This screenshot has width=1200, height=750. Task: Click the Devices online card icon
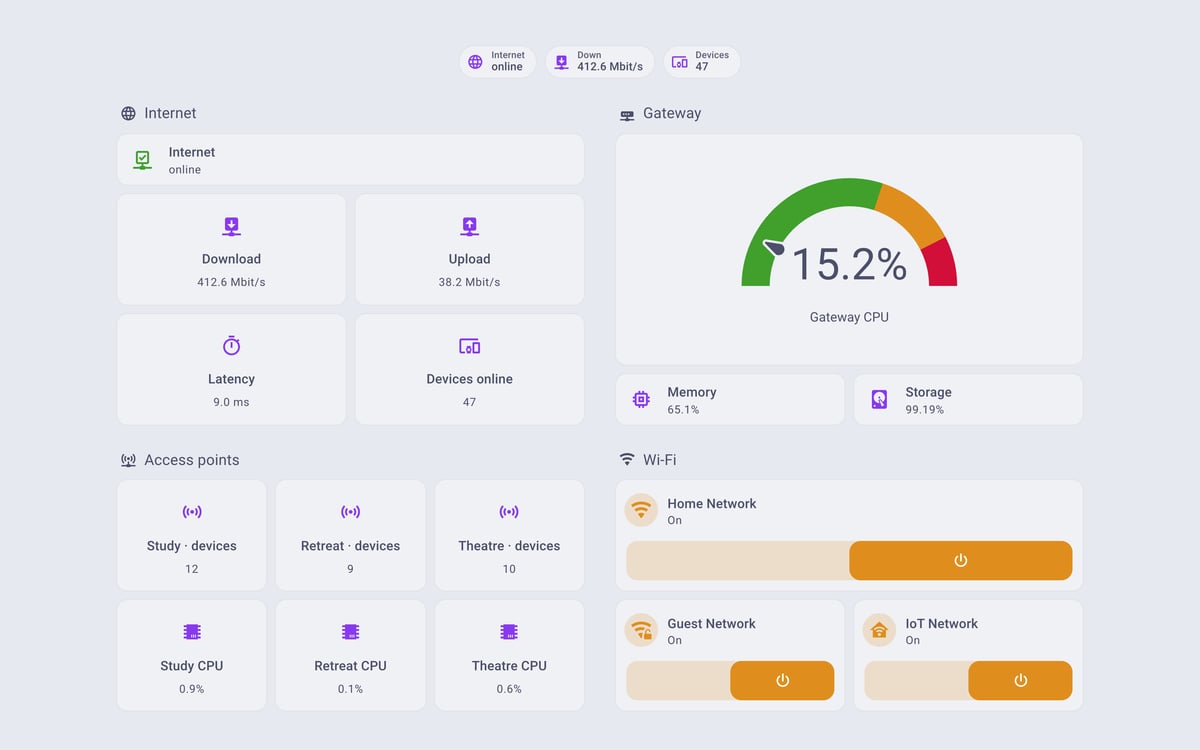coord(469,346)
